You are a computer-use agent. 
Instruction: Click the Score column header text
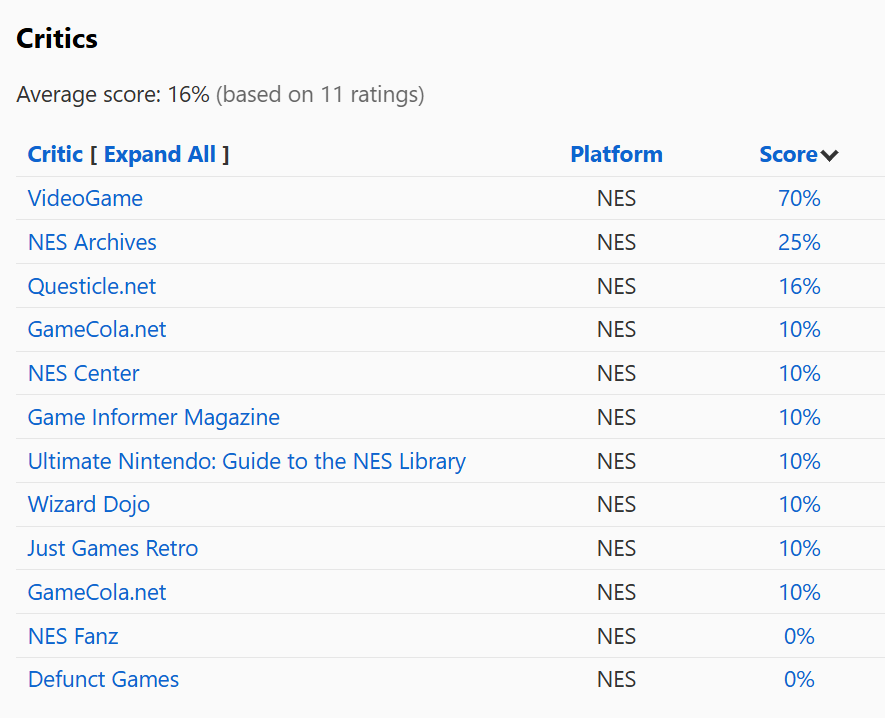pyautogui.click(x=788, y=154)
